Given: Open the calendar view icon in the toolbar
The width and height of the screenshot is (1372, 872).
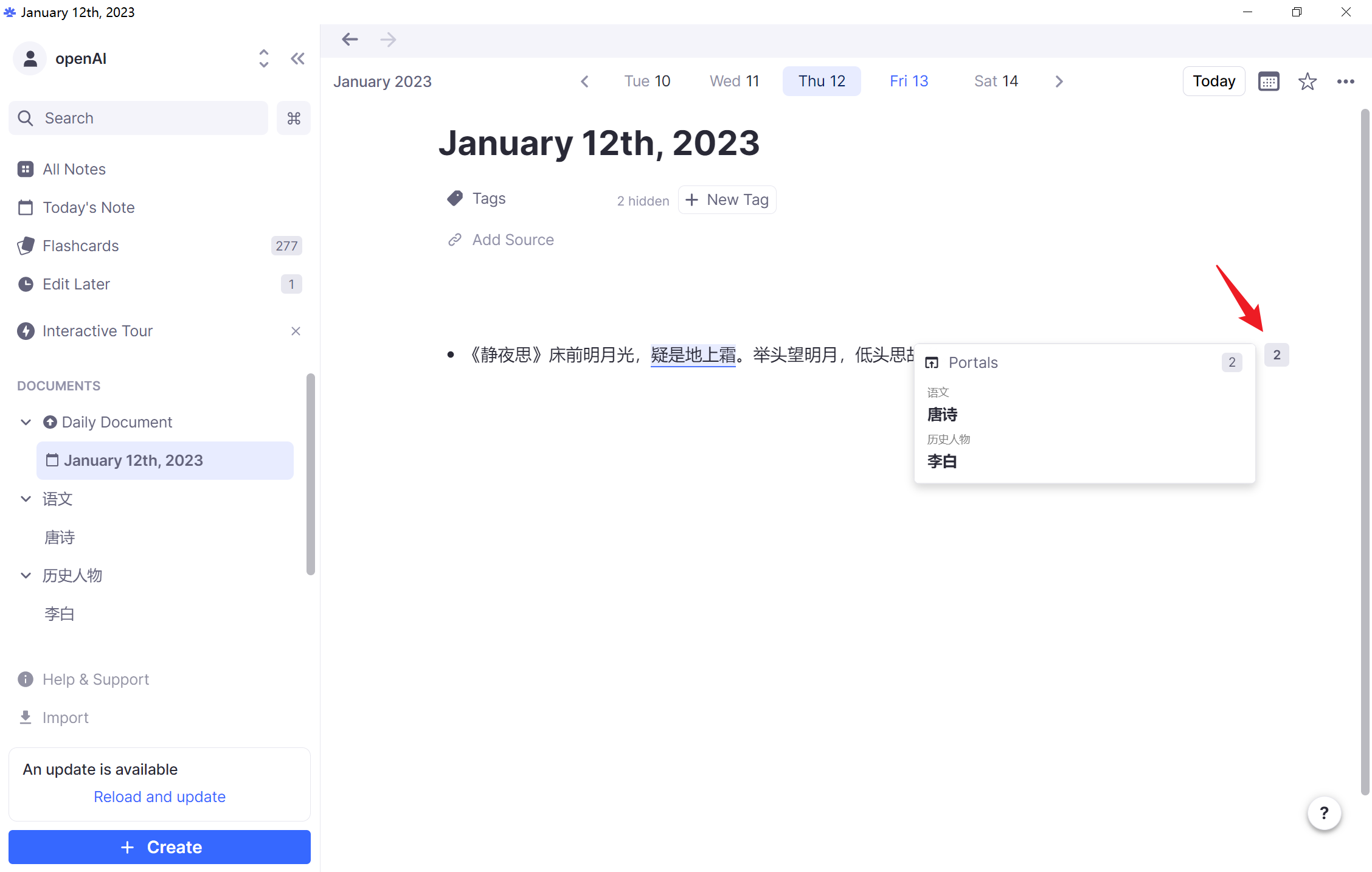Looking at the screenshot, I should [x=1269, y=81].
